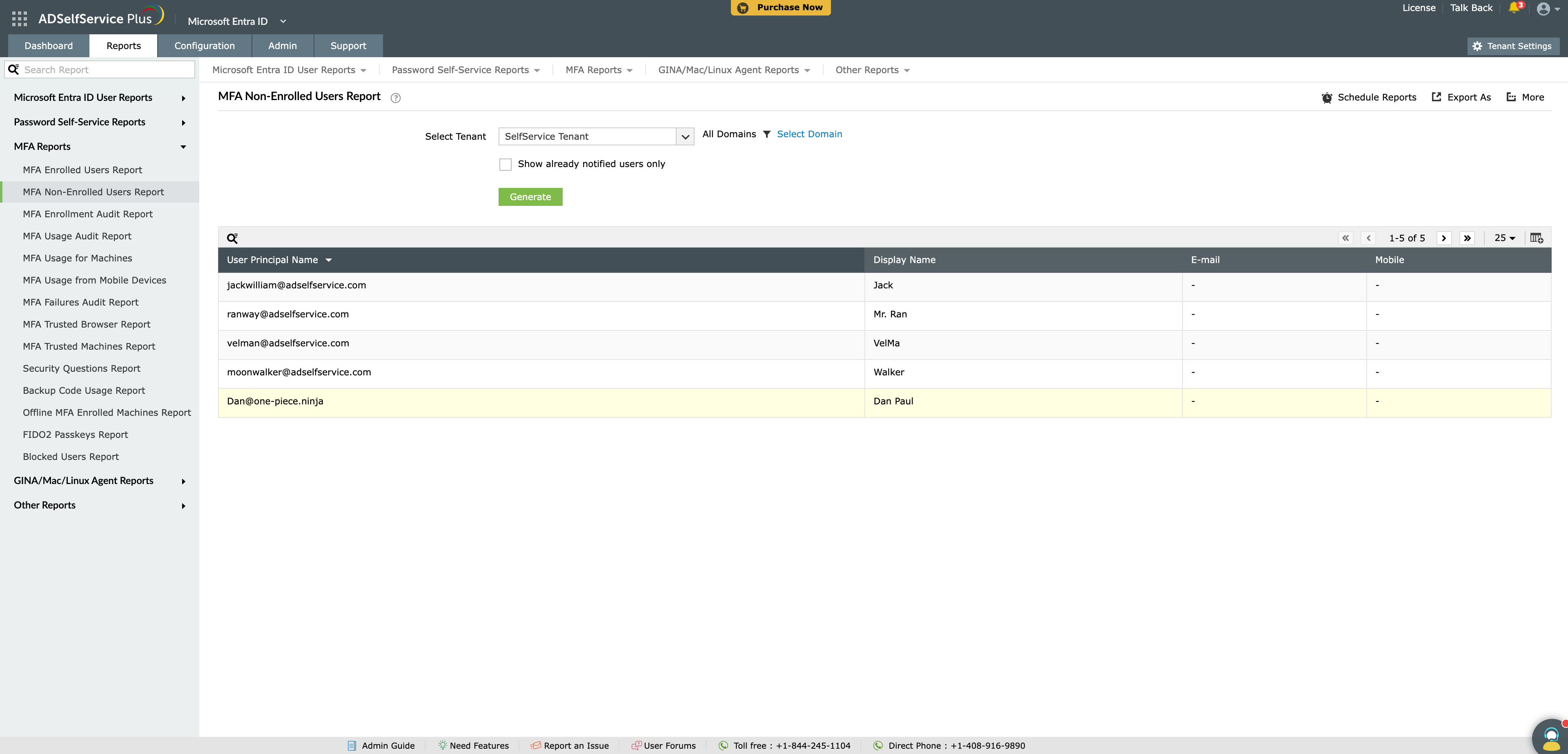This screenshot has height=754, width=1568.
Task: Open the add/remove columns icon
Action: click(x=1536, y=238)
